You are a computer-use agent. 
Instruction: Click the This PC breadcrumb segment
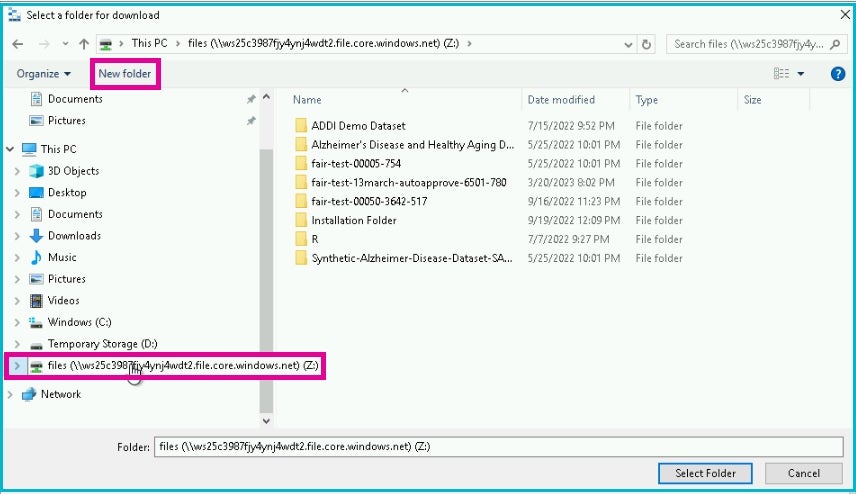pos(149,44)
